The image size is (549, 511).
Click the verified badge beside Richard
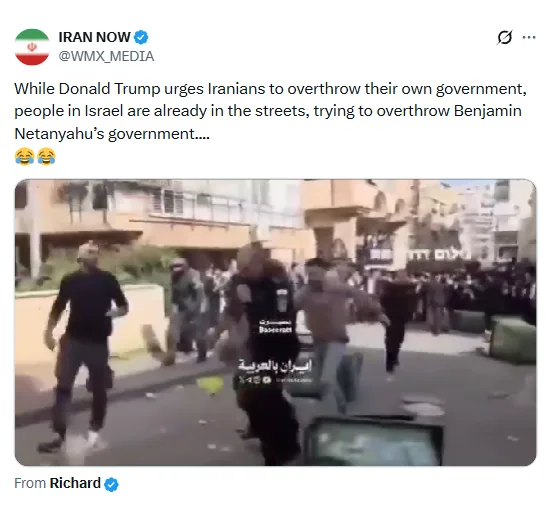point(111,484)
